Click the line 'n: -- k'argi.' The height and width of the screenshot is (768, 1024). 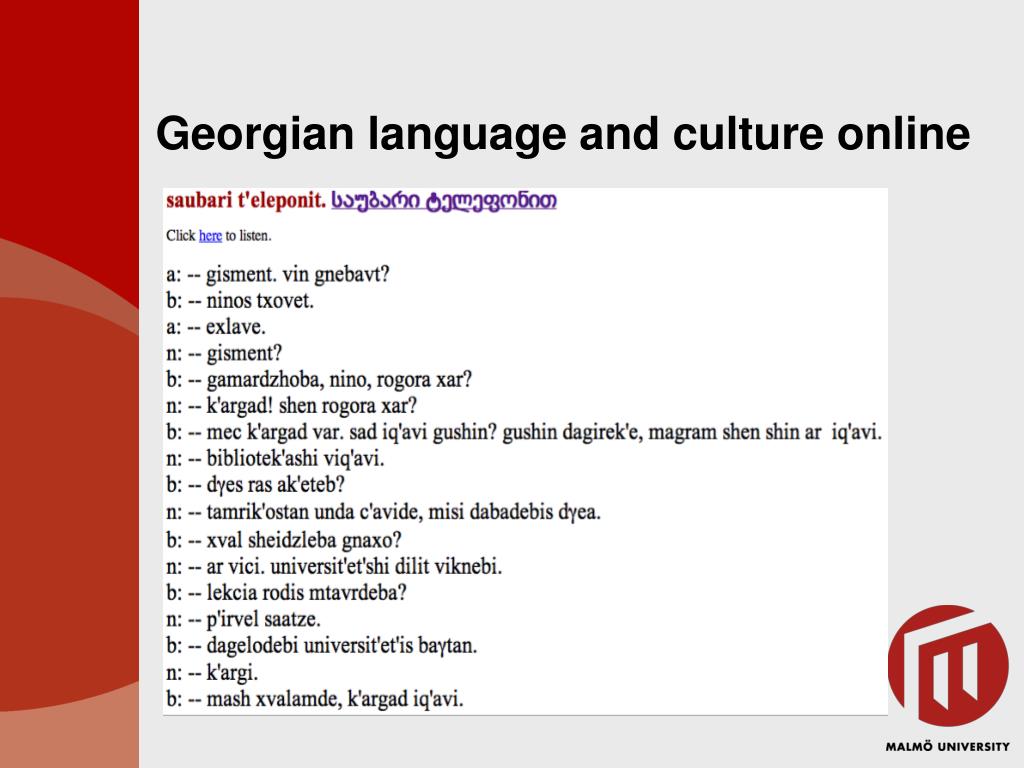[212, 673]
